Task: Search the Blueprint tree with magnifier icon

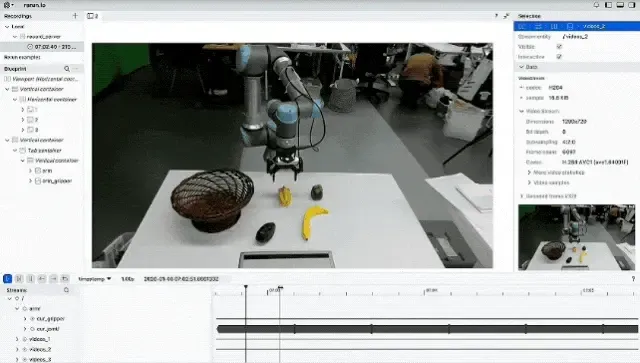Action: pos(67,69)
